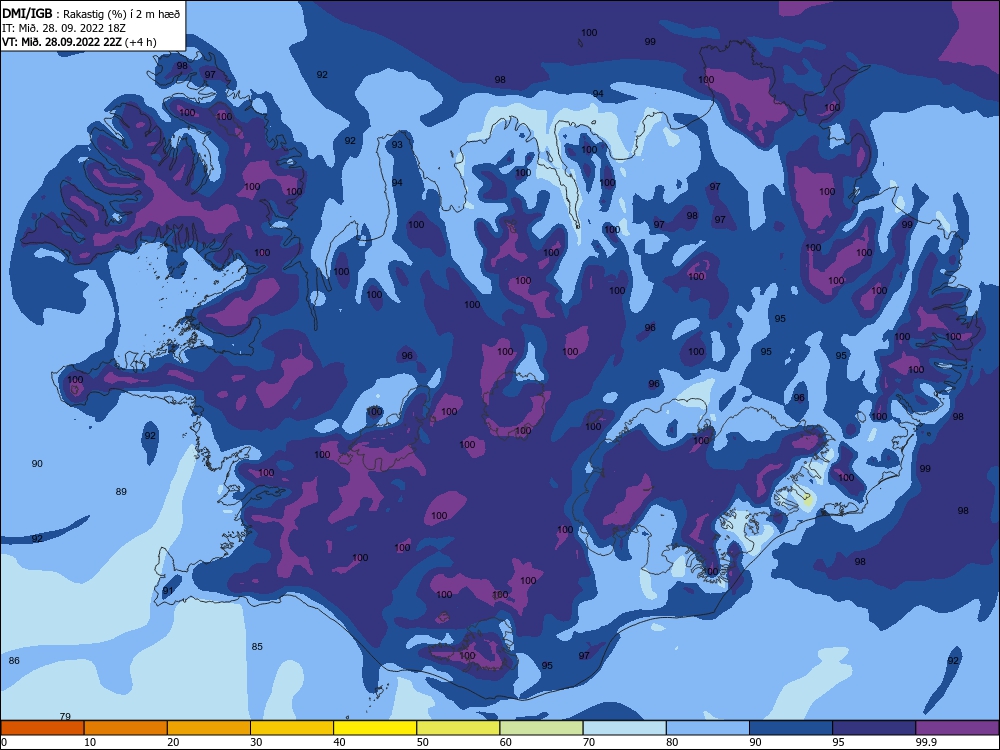Pick the pale yellow 50–60 legend swatch
Image resolution: width=1000 pixels, height=750 pixels.
coord(458,728)
